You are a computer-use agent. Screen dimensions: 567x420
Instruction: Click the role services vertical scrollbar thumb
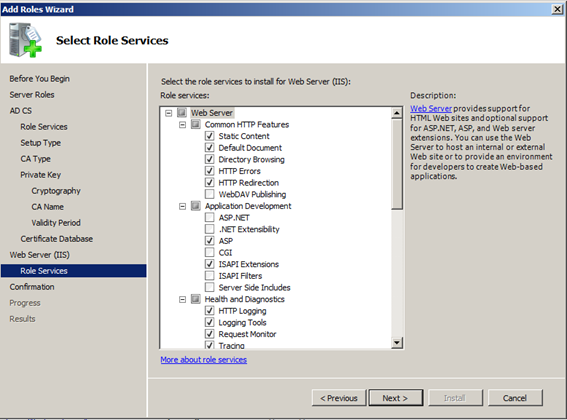[x=397, y=164]
